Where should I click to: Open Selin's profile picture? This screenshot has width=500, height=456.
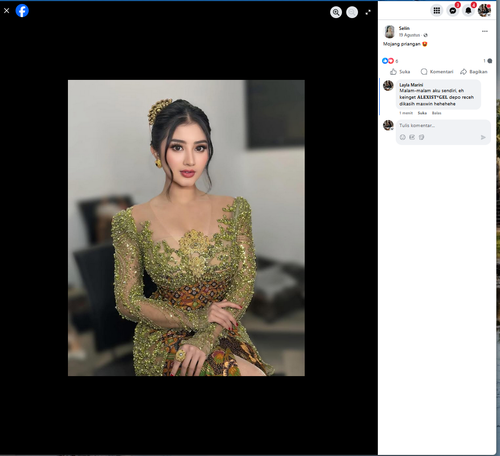pyautogui.click(x=389, y=32)
